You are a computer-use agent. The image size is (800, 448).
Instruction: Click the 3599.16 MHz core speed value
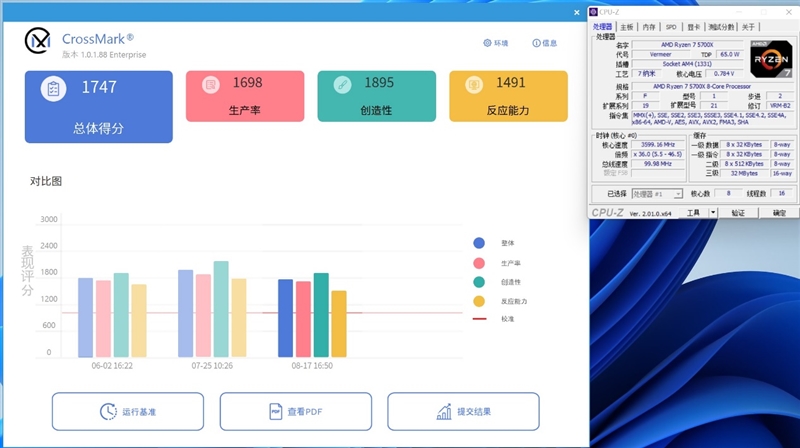[658, 145]
